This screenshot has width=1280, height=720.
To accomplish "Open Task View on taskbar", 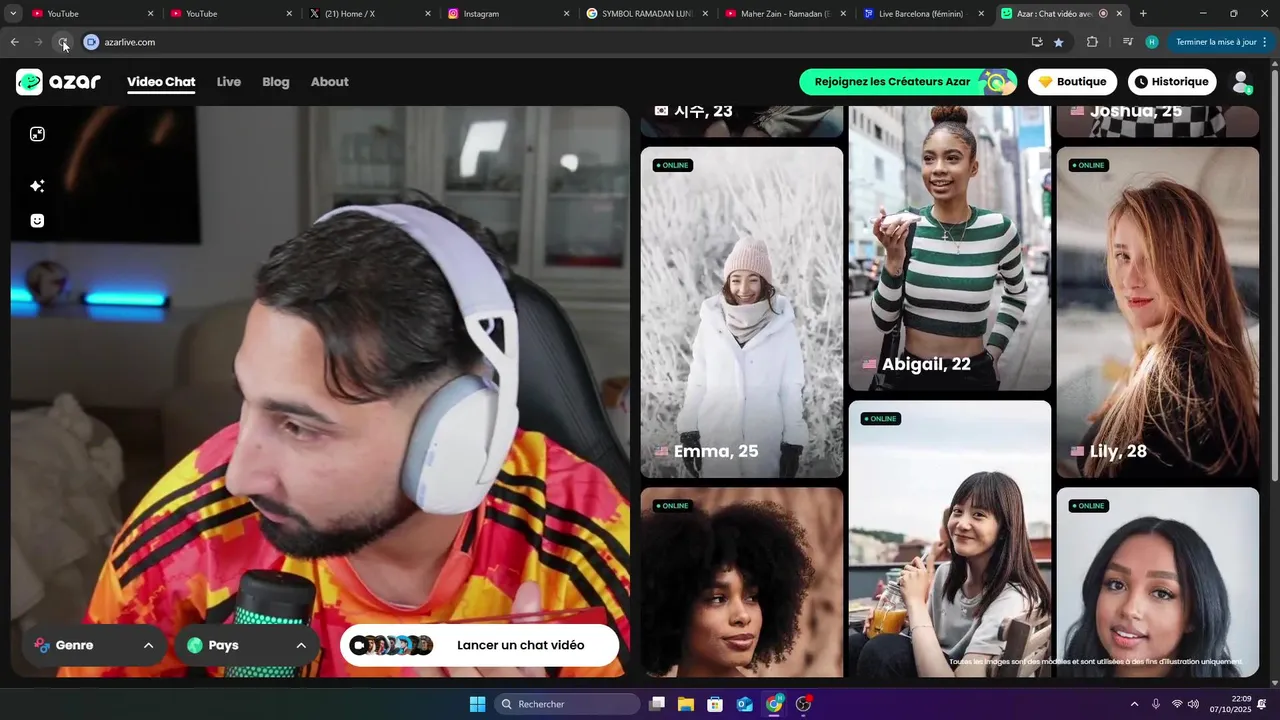I will pos(657,704).
